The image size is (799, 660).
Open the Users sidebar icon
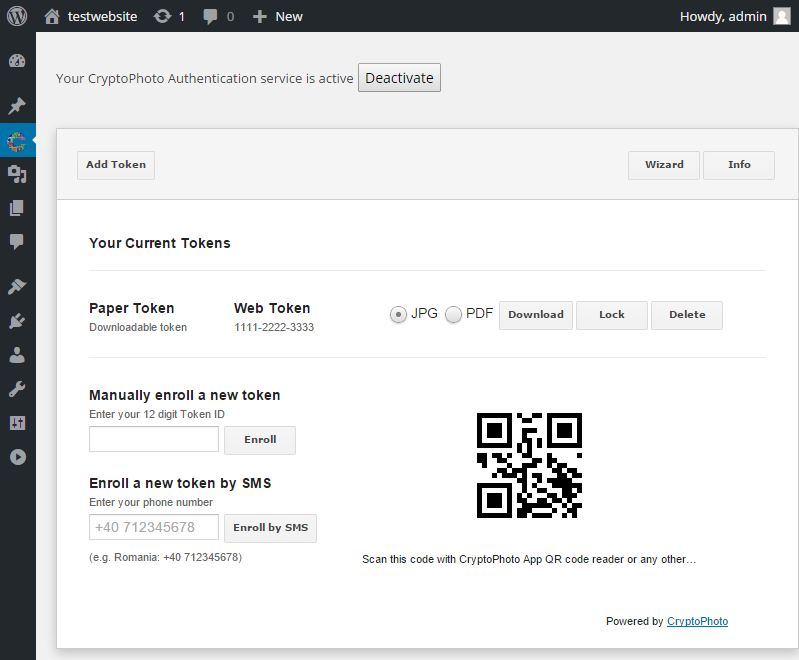click(17, 355)
